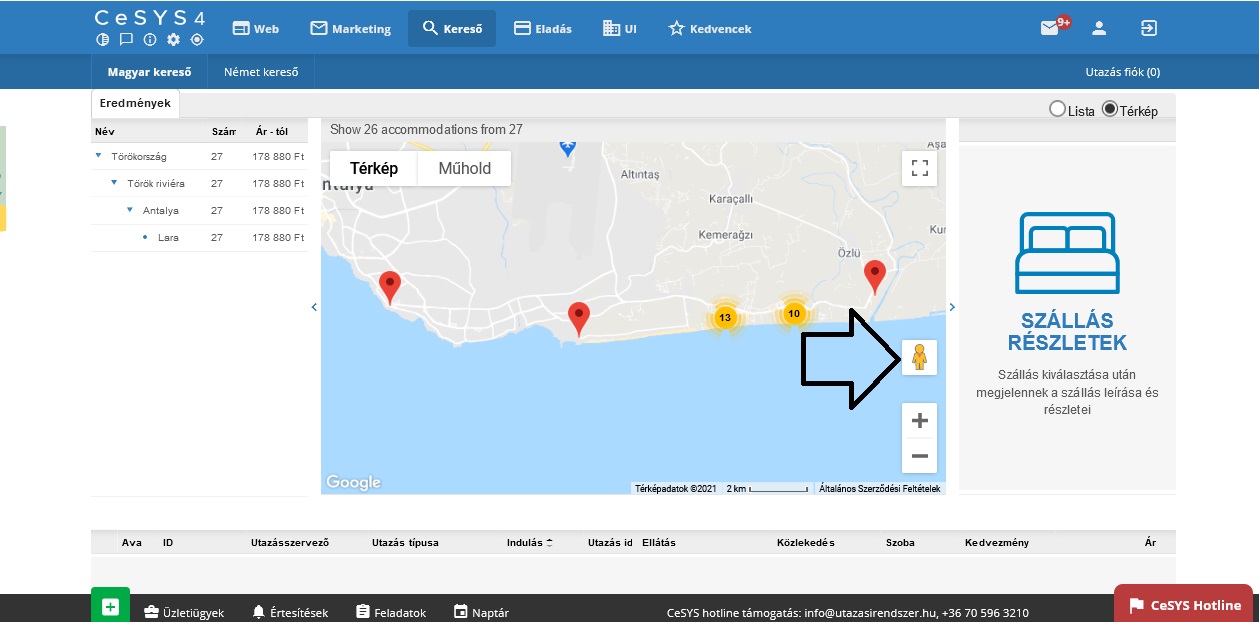Click the Utazás típusa column header
The height and width of the screenshot is (622, 1259).
point(405,543)
